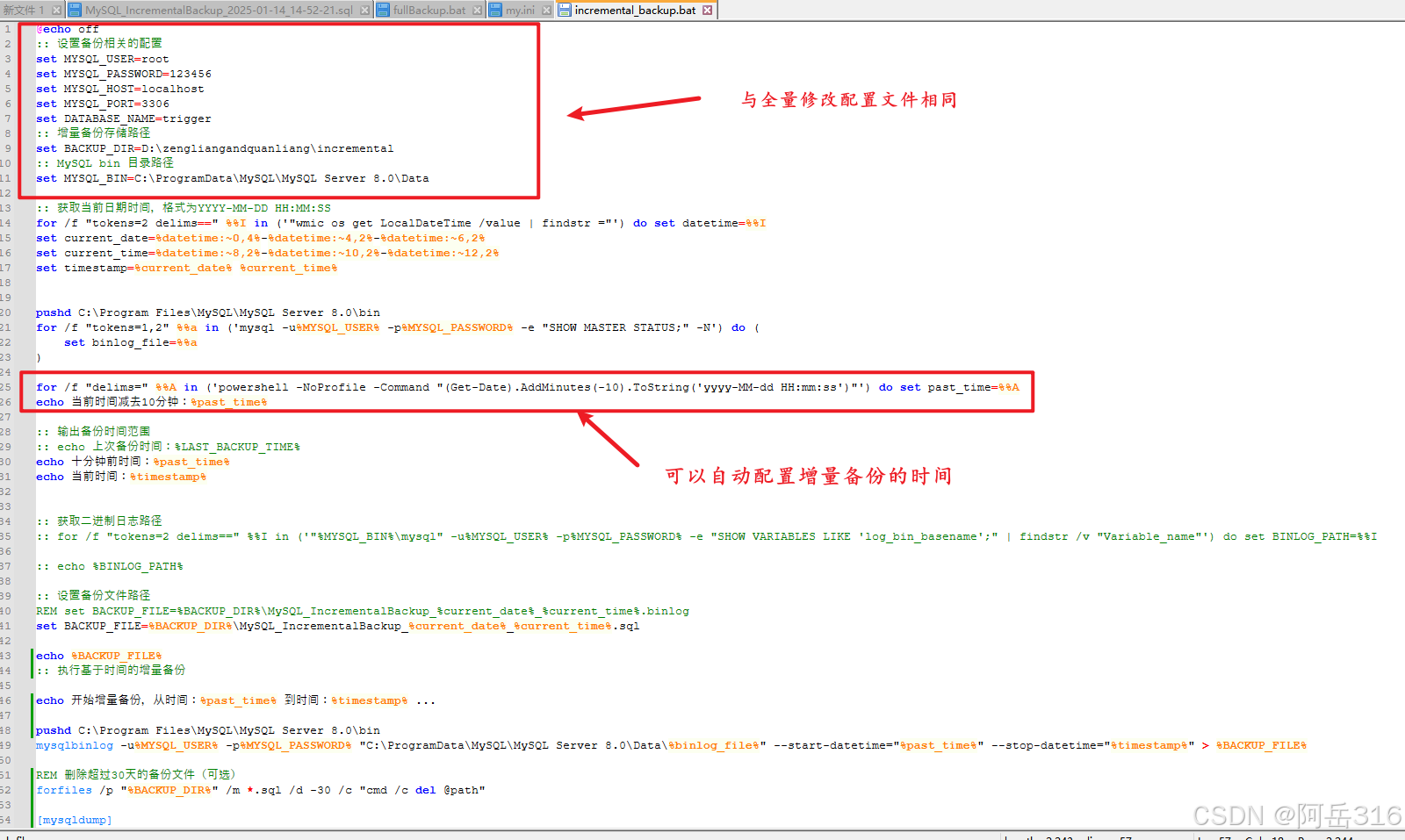Click the 'set MYSQL_PORT=3306' line
The height and width of the screenshot is (840, 1405).
(x=103, y=104)
